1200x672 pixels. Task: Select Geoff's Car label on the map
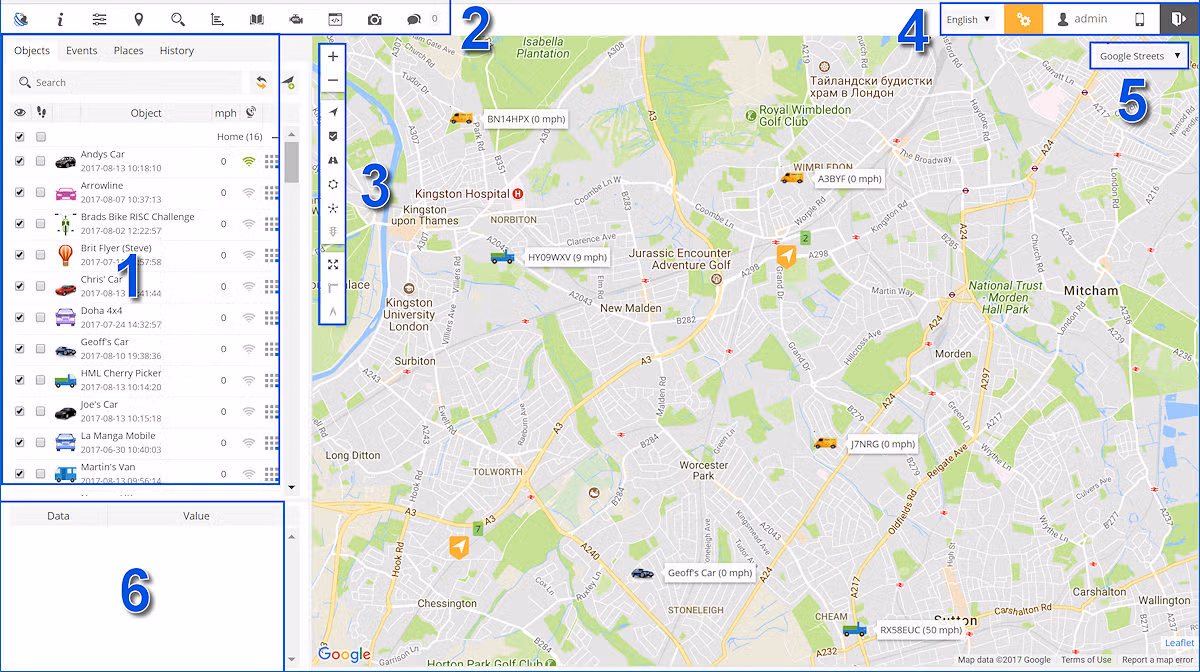(709, 573)
